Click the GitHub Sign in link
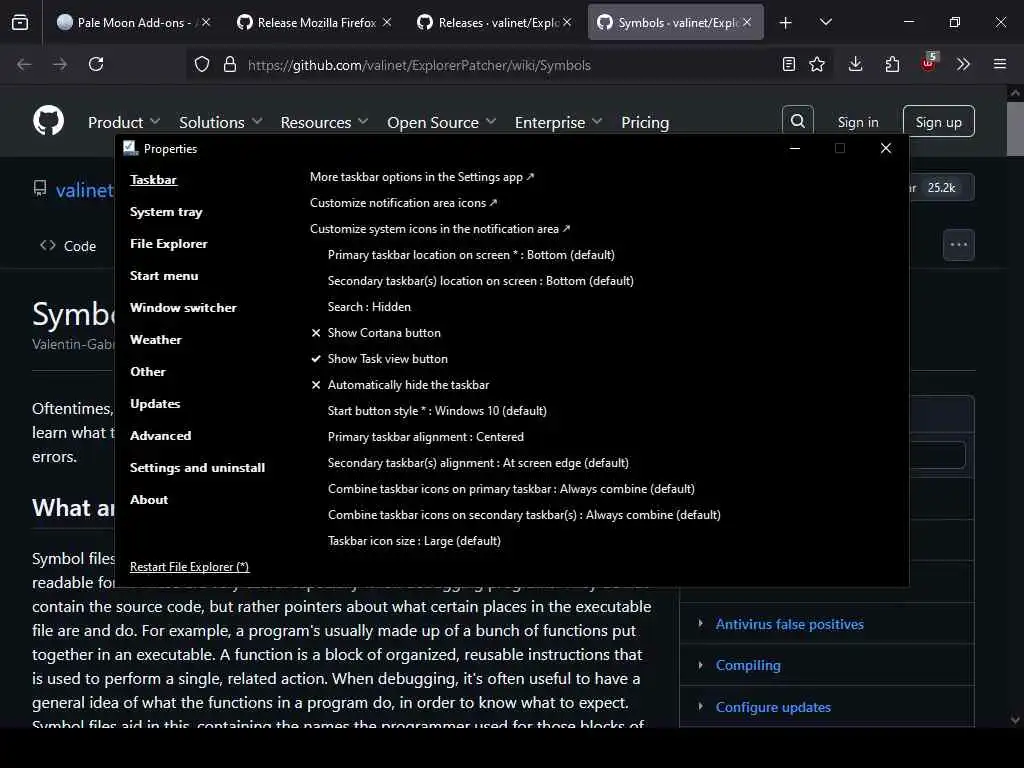Viewport: 1024px width, 768px height. pyautogui.click(x=857, y=122)
